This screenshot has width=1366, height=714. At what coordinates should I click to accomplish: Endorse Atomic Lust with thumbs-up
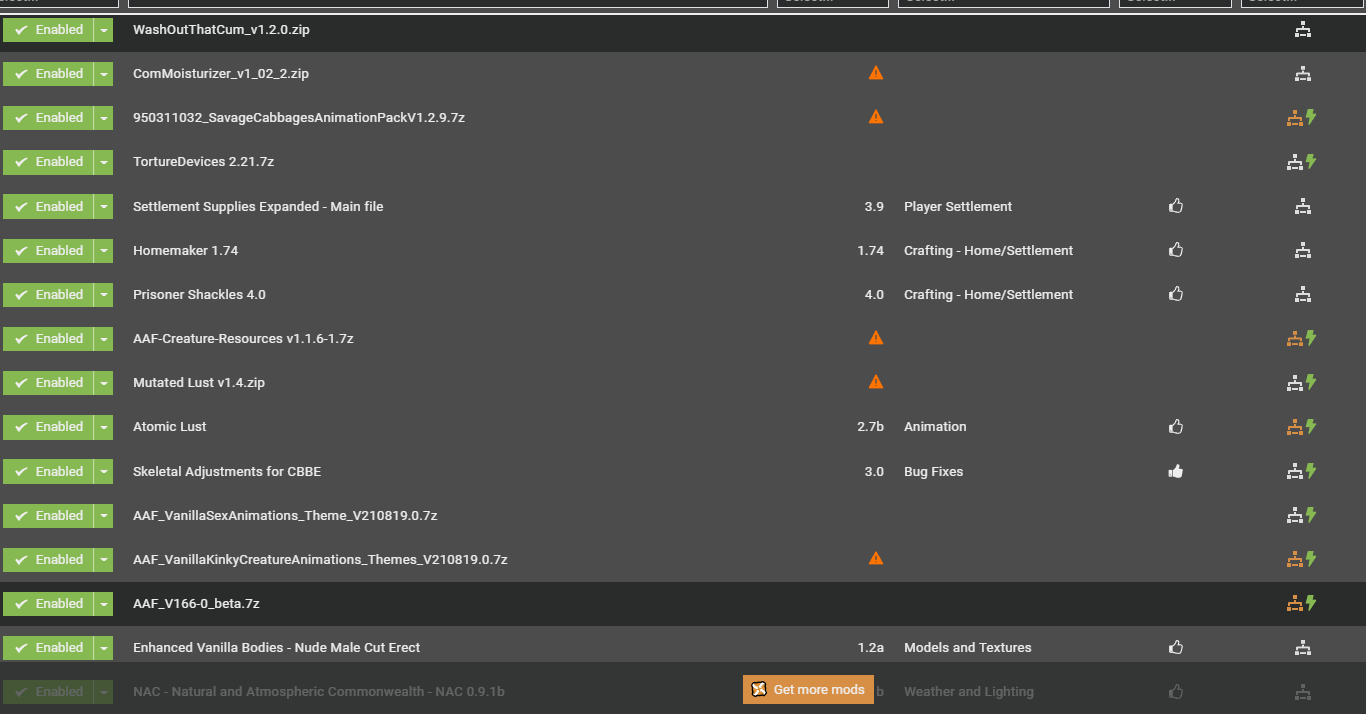(1176, 427)
